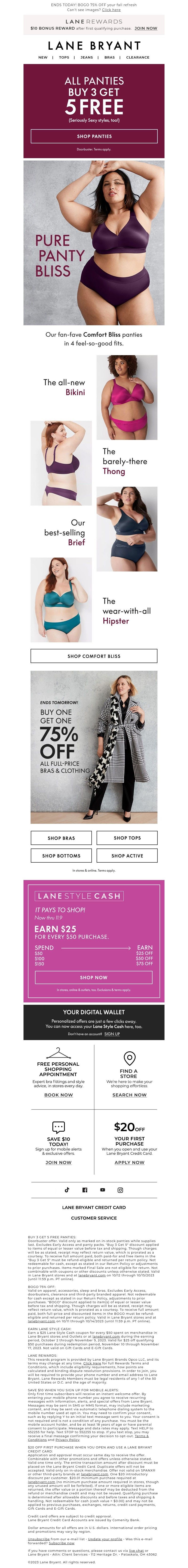Image resolution: width=188 pixels, height=1568 pixels.
Task: Click the SHOP ACTIVE button
Action: pos(127,856)
